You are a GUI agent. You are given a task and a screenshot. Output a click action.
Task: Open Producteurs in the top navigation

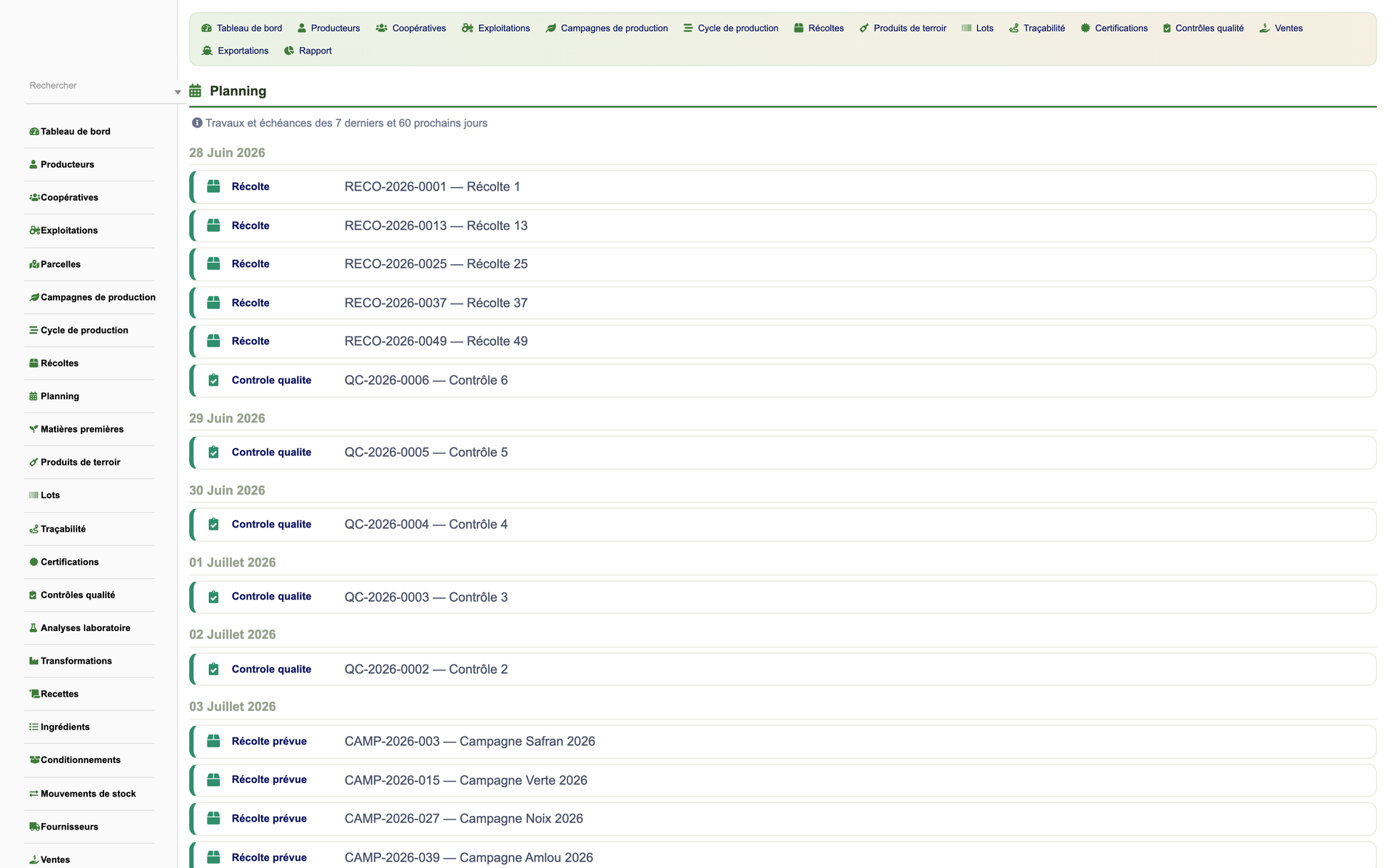pos(328,29)
